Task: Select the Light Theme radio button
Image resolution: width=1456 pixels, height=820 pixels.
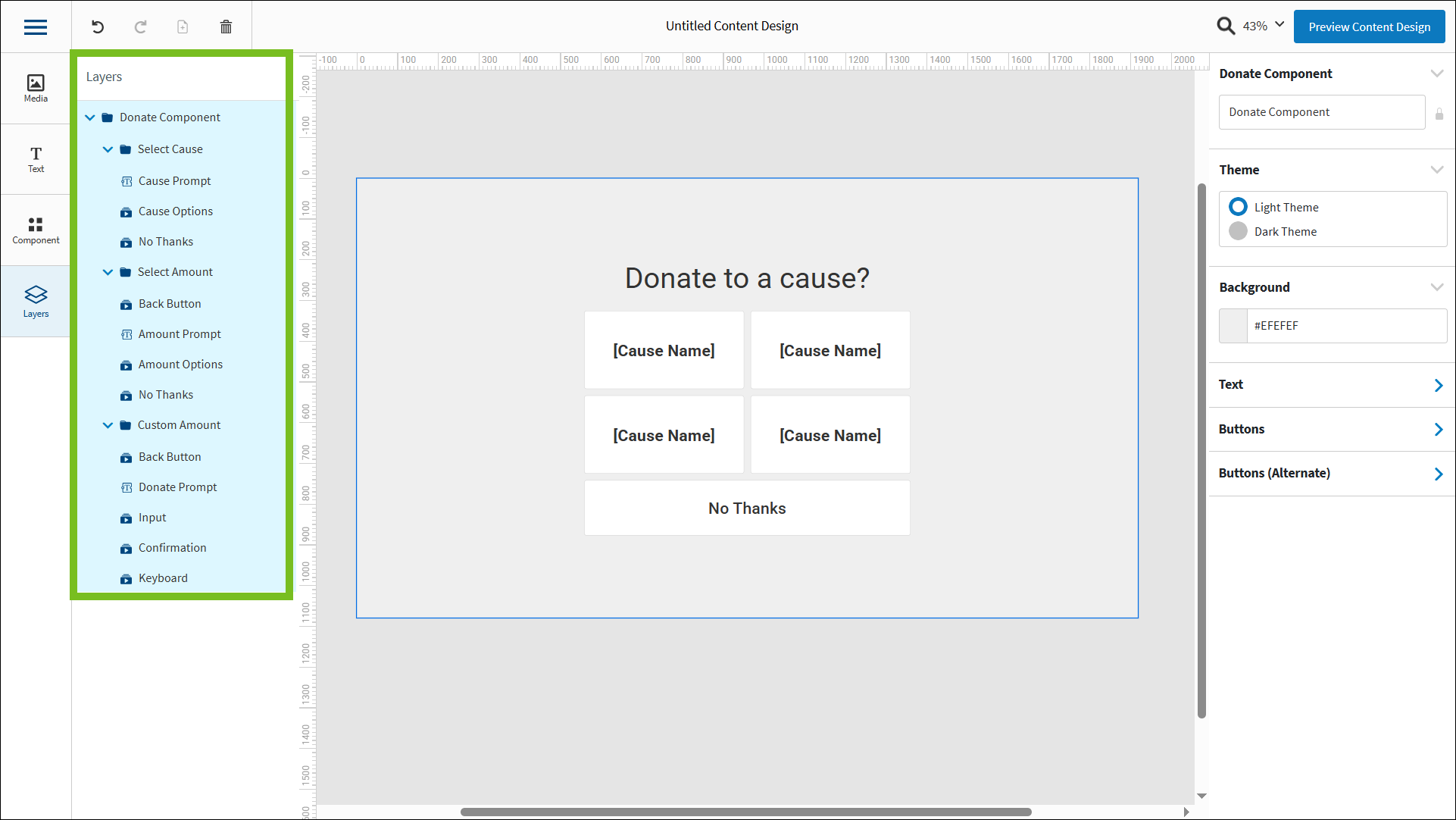Action: [1238, 206]
